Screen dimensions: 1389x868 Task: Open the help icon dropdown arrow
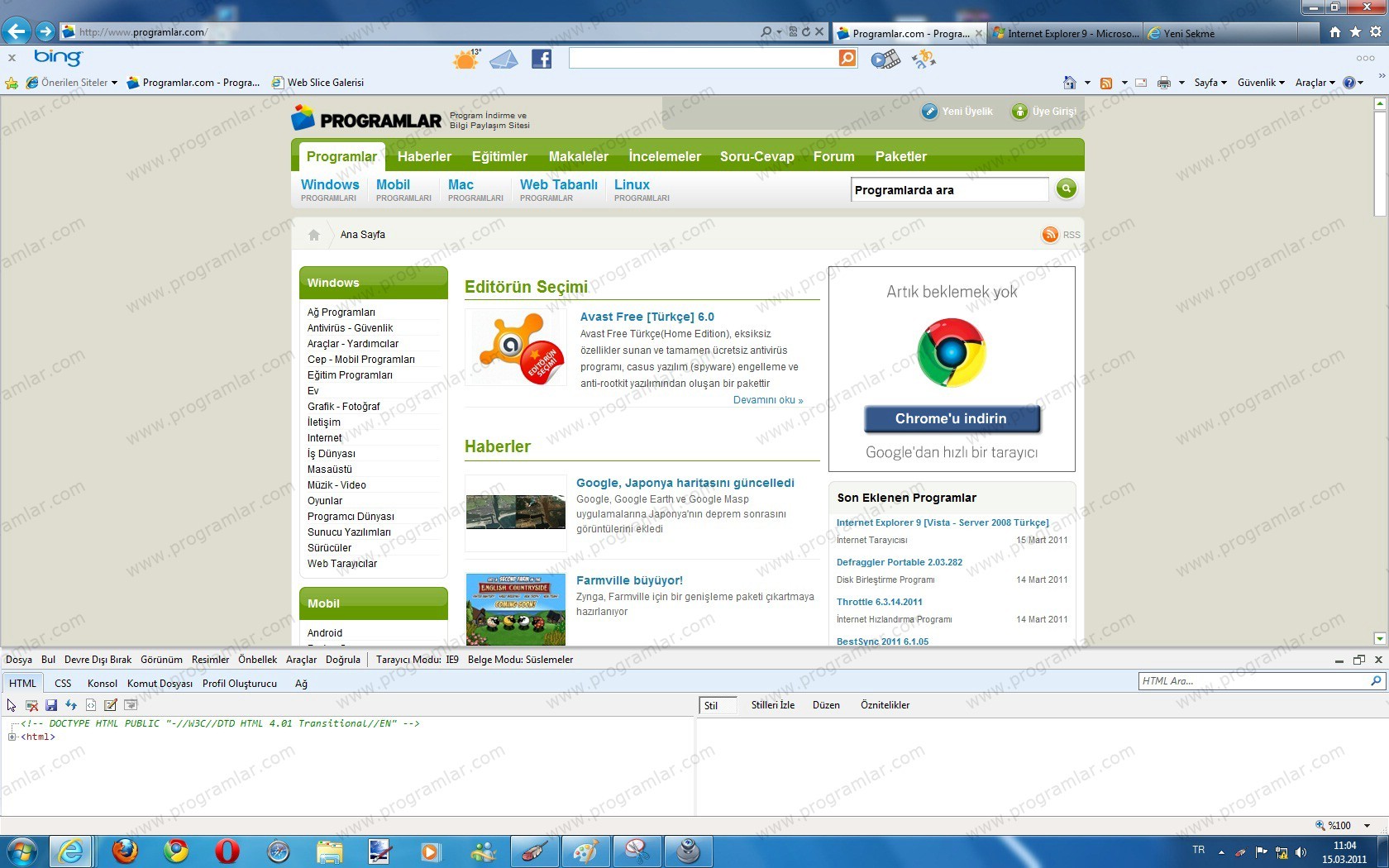(x=1360, y=83)
